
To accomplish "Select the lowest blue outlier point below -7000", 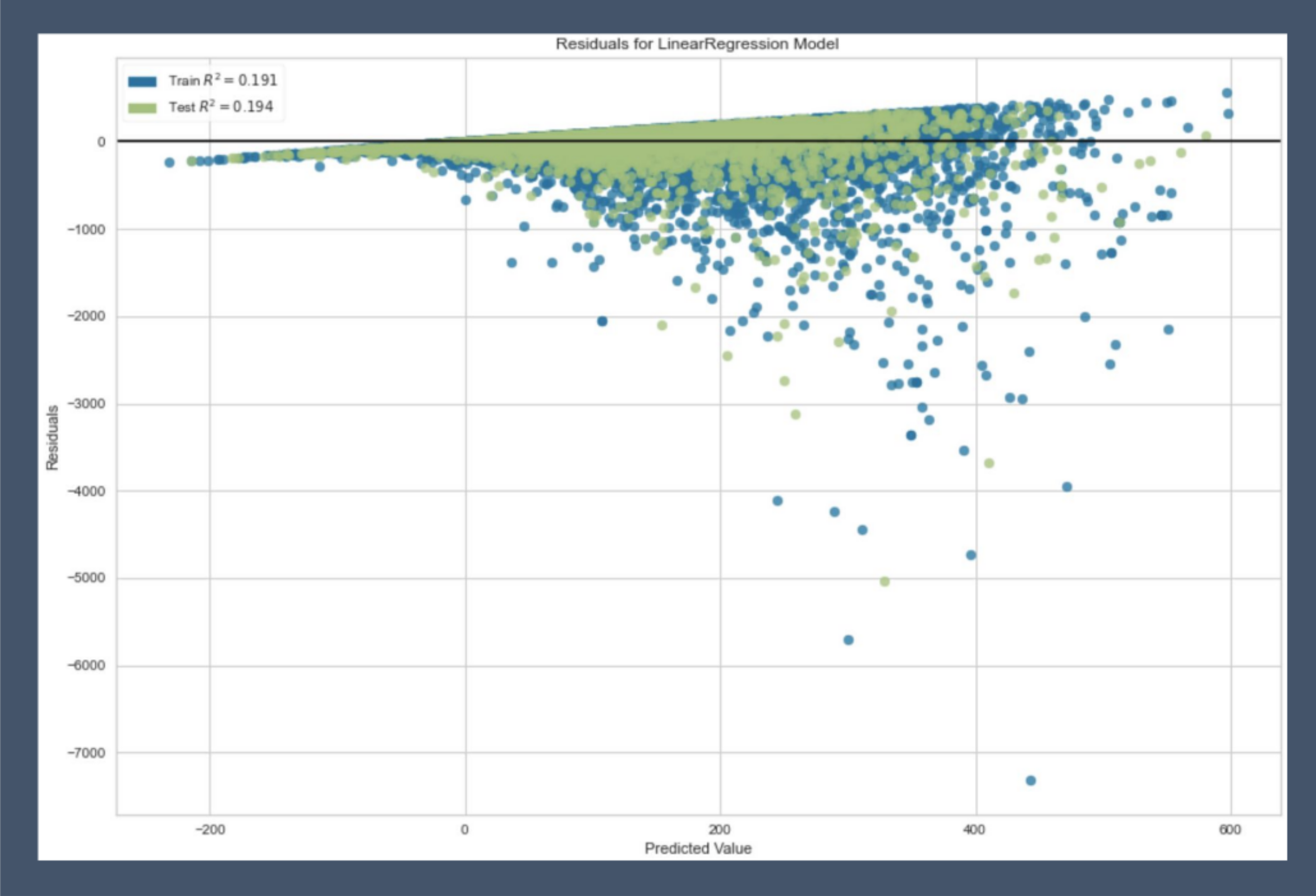I will point(1031,781).
